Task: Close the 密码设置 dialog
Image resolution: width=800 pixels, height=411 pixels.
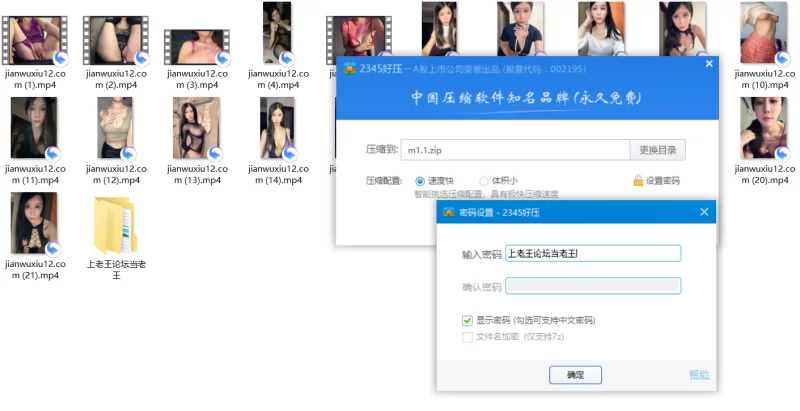Action: click(704, 212)
